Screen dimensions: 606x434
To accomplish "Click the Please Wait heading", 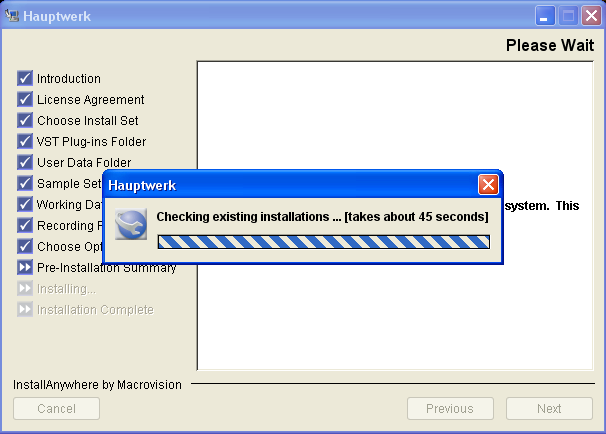I will point(550,45).
